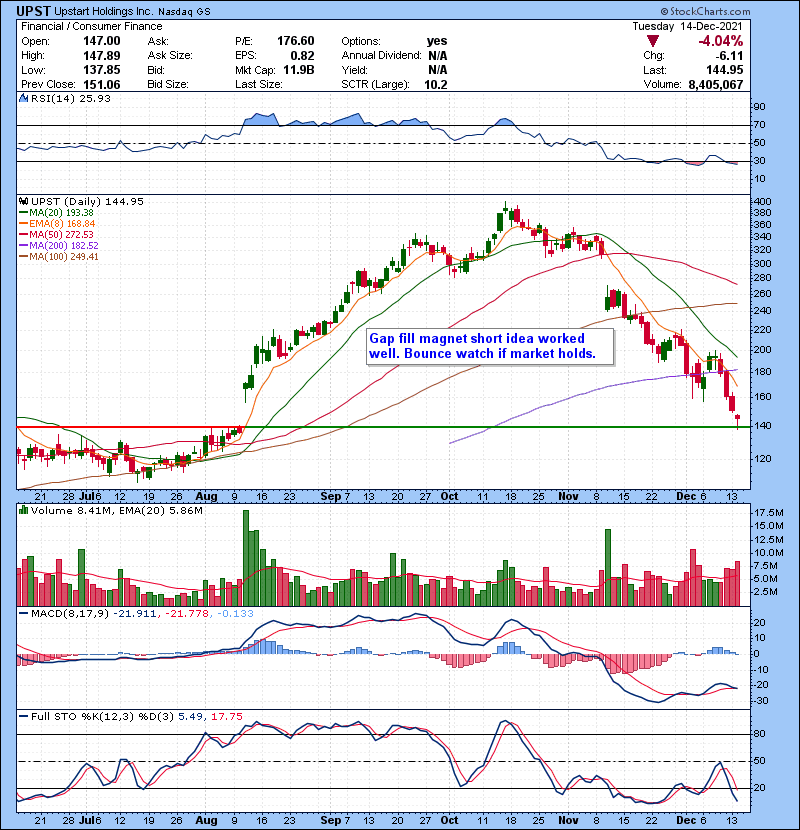The image size is (800, 830).
Task: Click the 140 price axis label
Action: point(763,426)
